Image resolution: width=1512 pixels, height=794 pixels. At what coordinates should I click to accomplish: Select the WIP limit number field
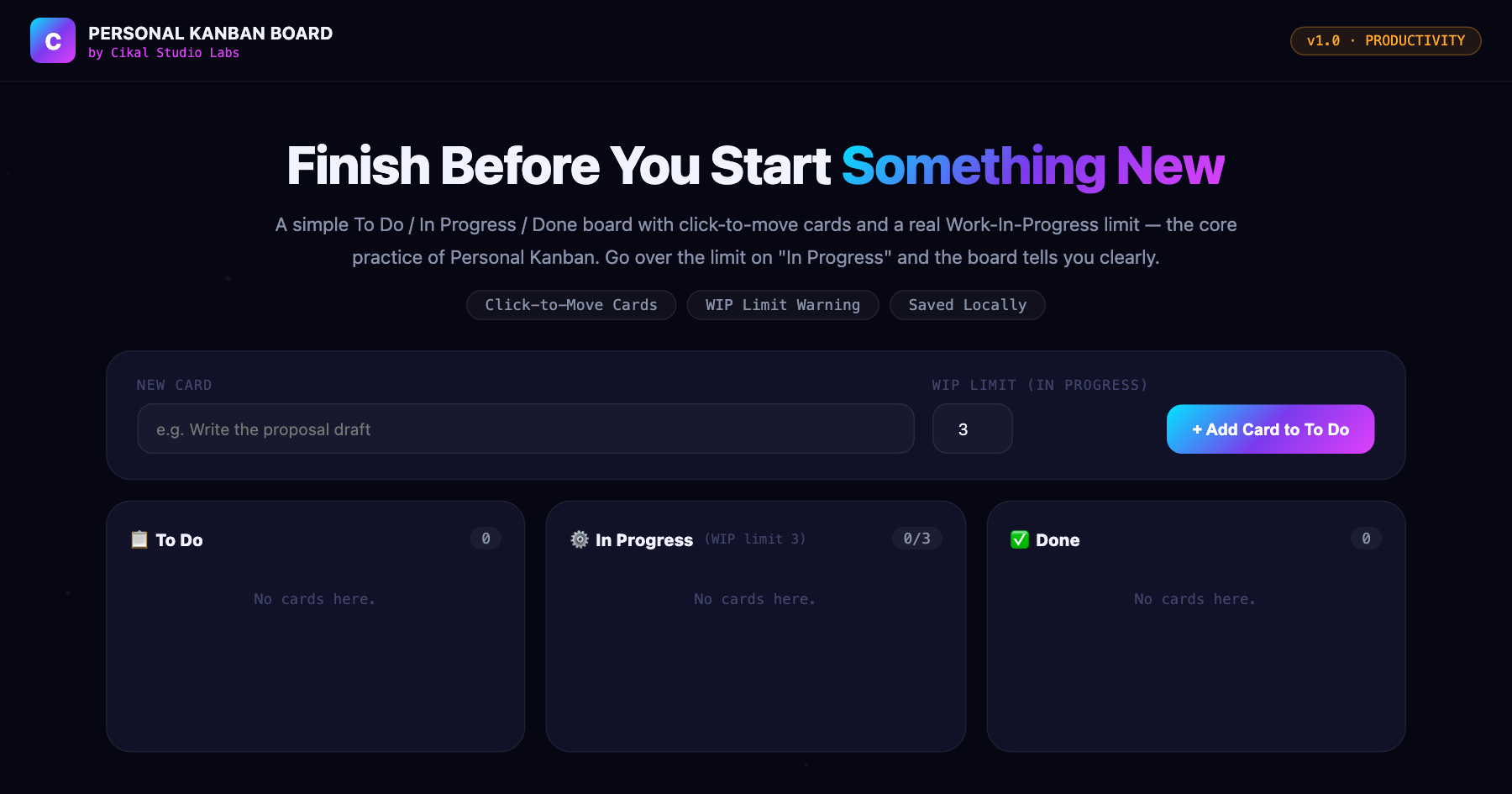point(972,429)
